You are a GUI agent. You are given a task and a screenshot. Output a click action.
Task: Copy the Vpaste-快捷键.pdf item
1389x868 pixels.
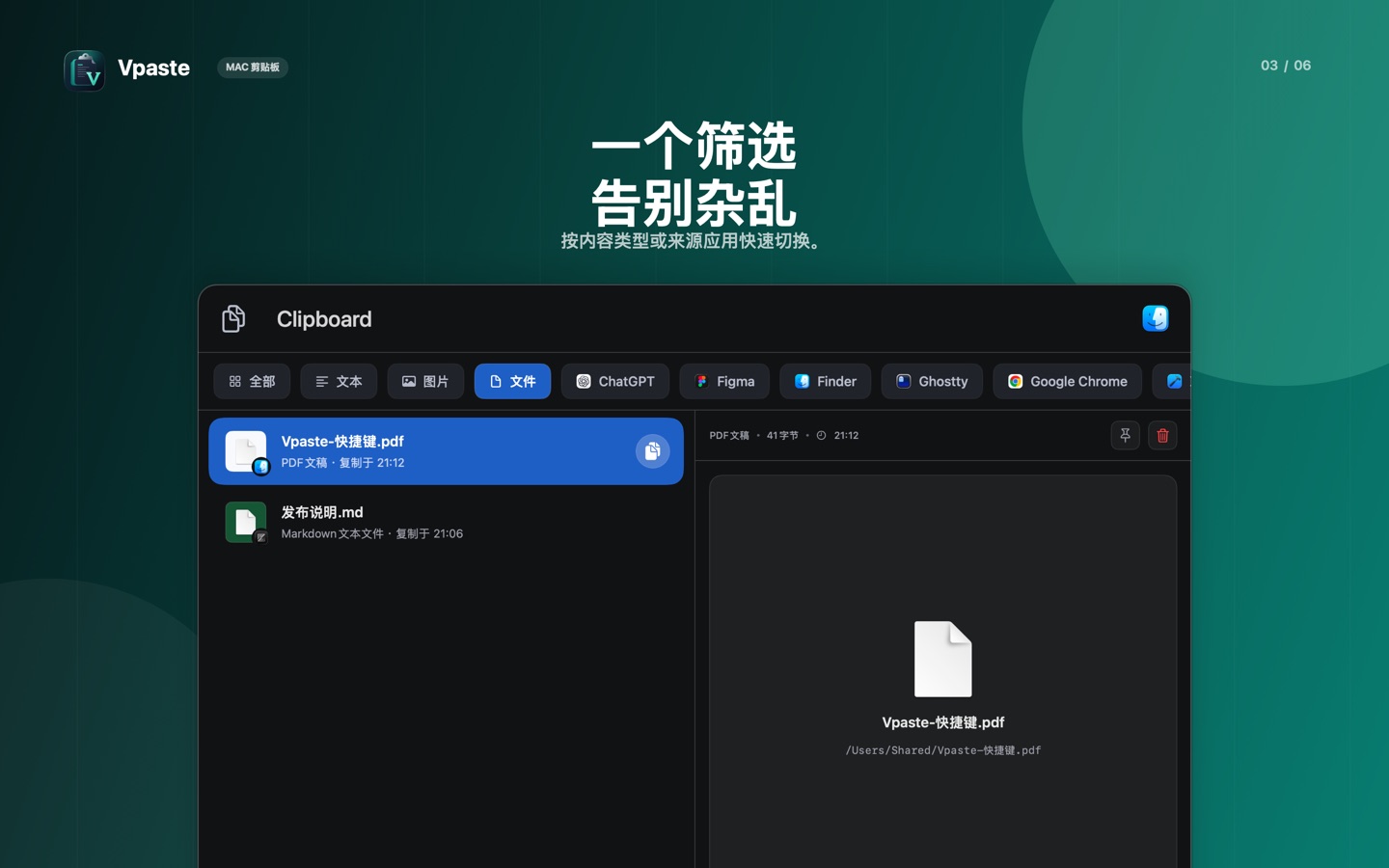(652, 451)
